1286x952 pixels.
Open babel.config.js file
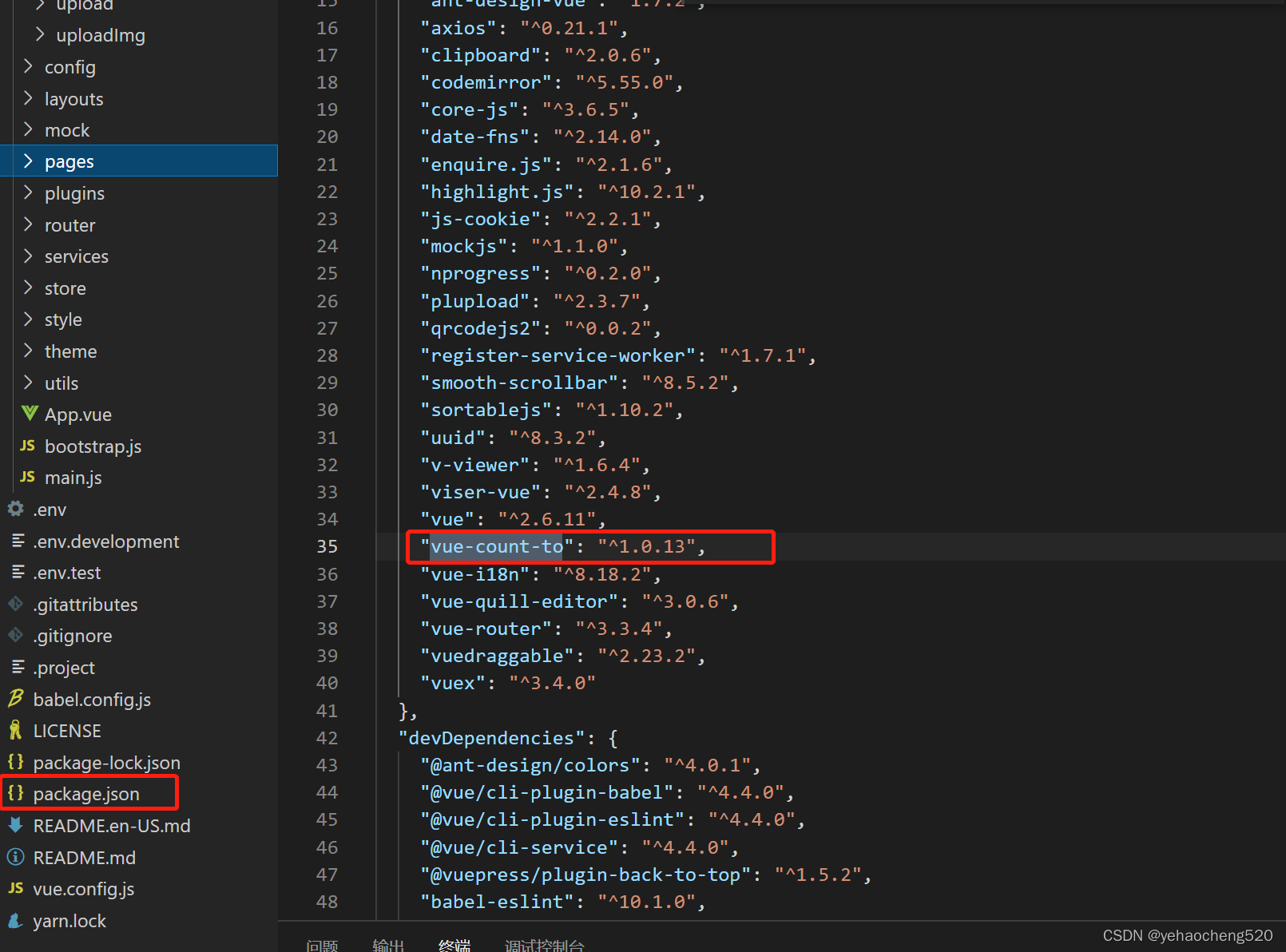point(92,700)
